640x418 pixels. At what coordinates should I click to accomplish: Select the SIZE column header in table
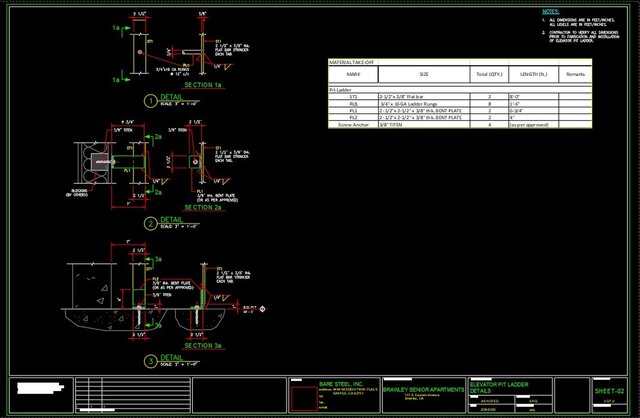tap(423, 74)
